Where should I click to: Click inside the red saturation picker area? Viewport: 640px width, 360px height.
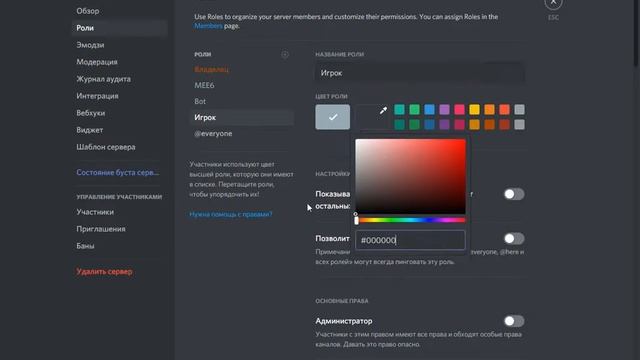pos(410,176)
